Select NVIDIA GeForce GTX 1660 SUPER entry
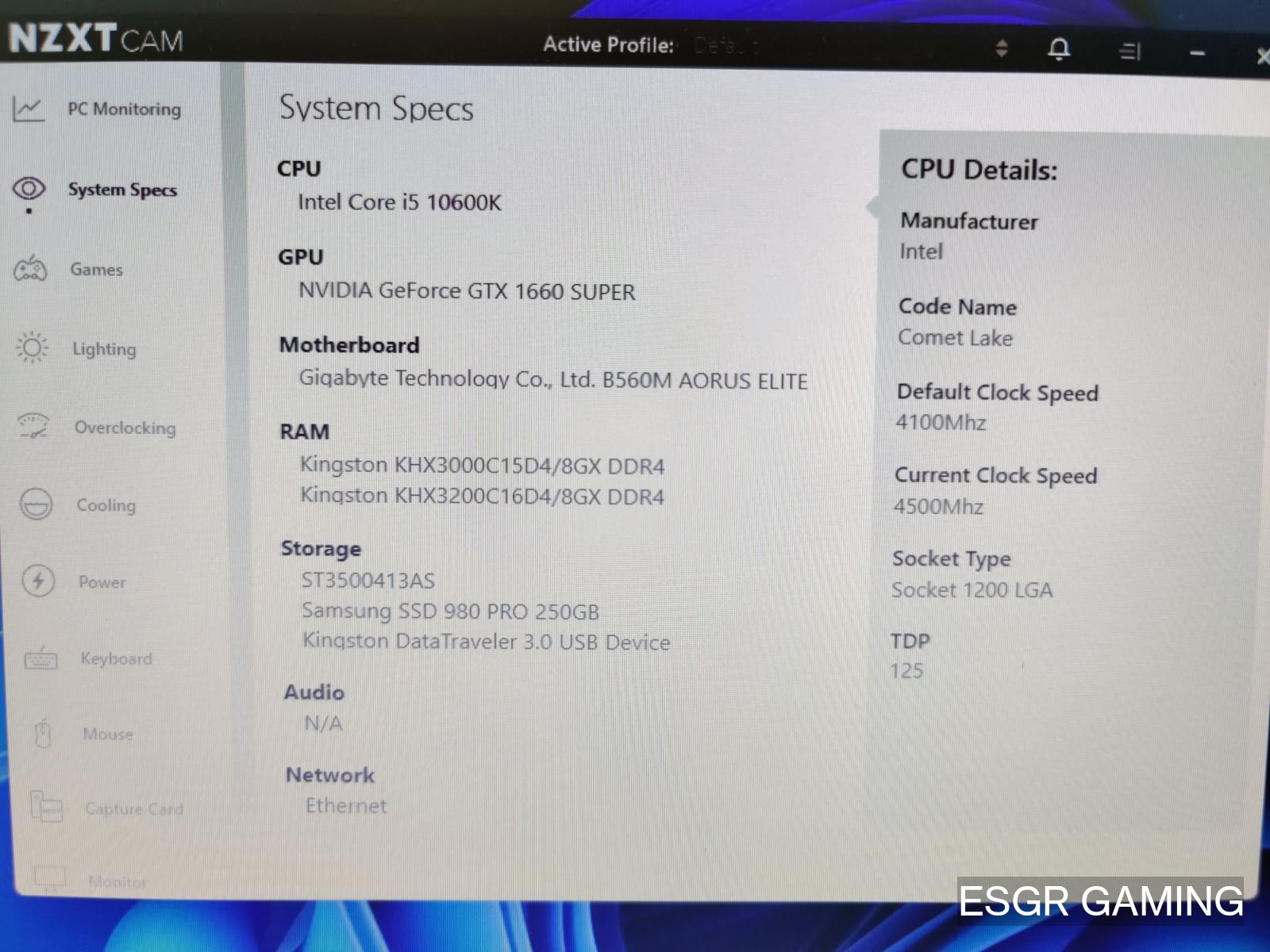The height and width of the screenshot is (952, 1270). (467, 291)
